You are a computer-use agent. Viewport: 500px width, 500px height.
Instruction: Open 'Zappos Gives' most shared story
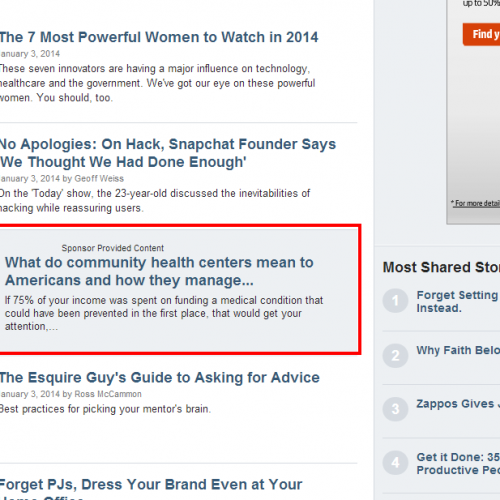[458, 404]
